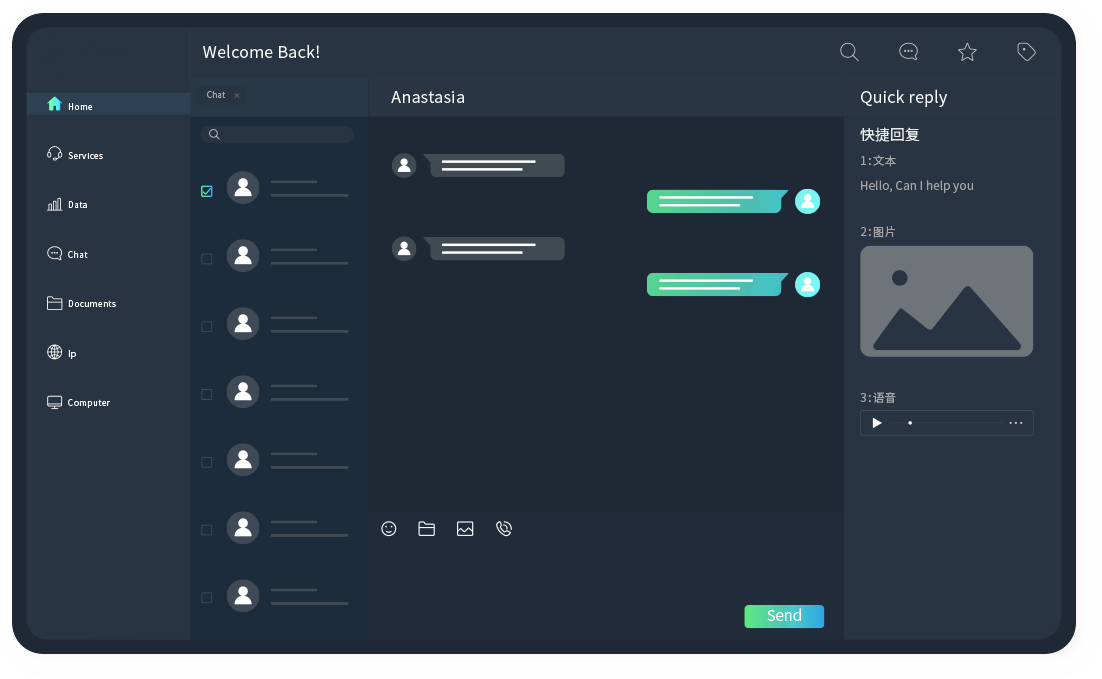Select the last contact's checkbox in list
The width and height of the screenshot is (1102, 679).
[207, 598]
